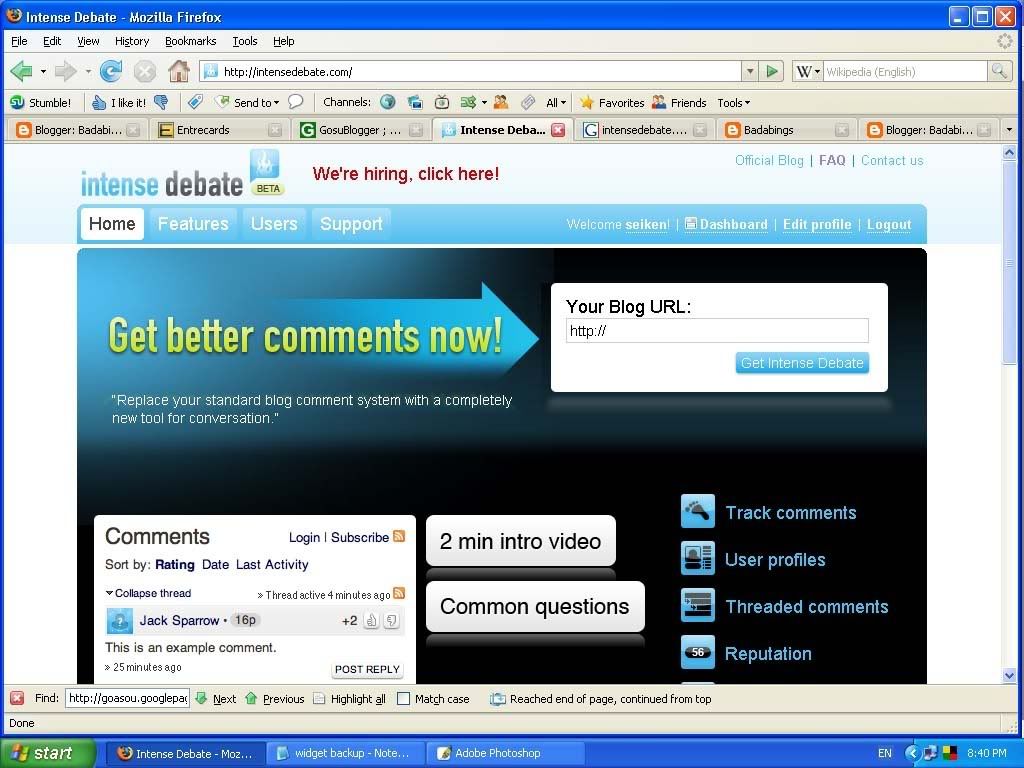Screen dimensions: 1024x768
Task: Click the Stop loading icon
Action: pos(144,71)
